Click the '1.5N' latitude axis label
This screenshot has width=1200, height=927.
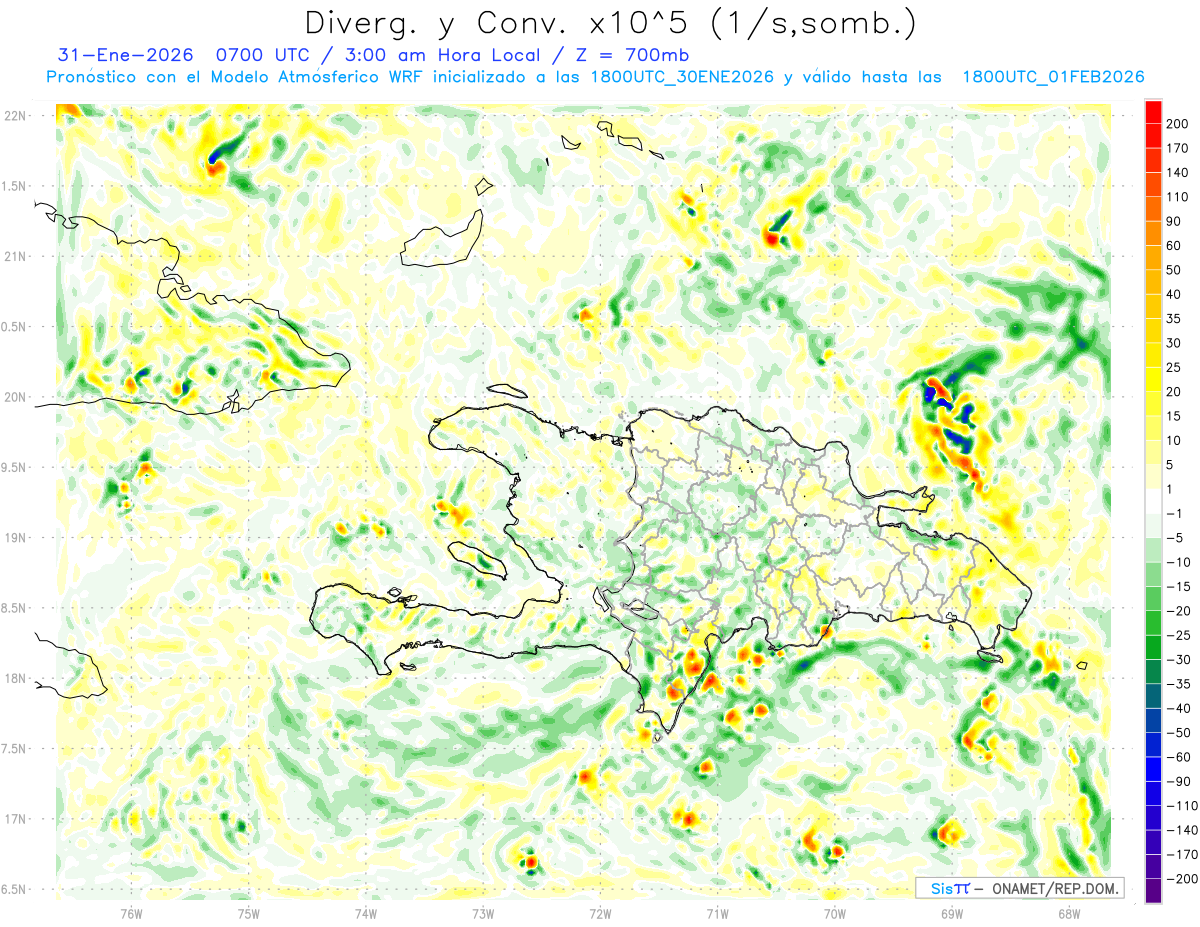click(14, 186)
